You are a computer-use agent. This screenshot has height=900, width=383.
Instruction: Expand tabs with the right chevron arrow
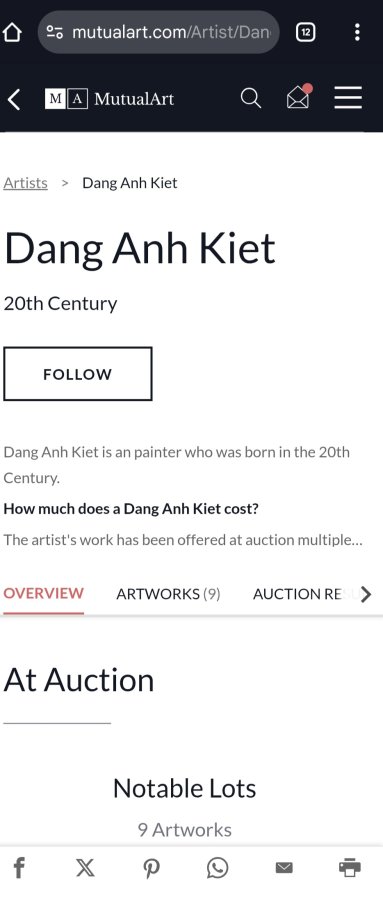pos(365,594)
